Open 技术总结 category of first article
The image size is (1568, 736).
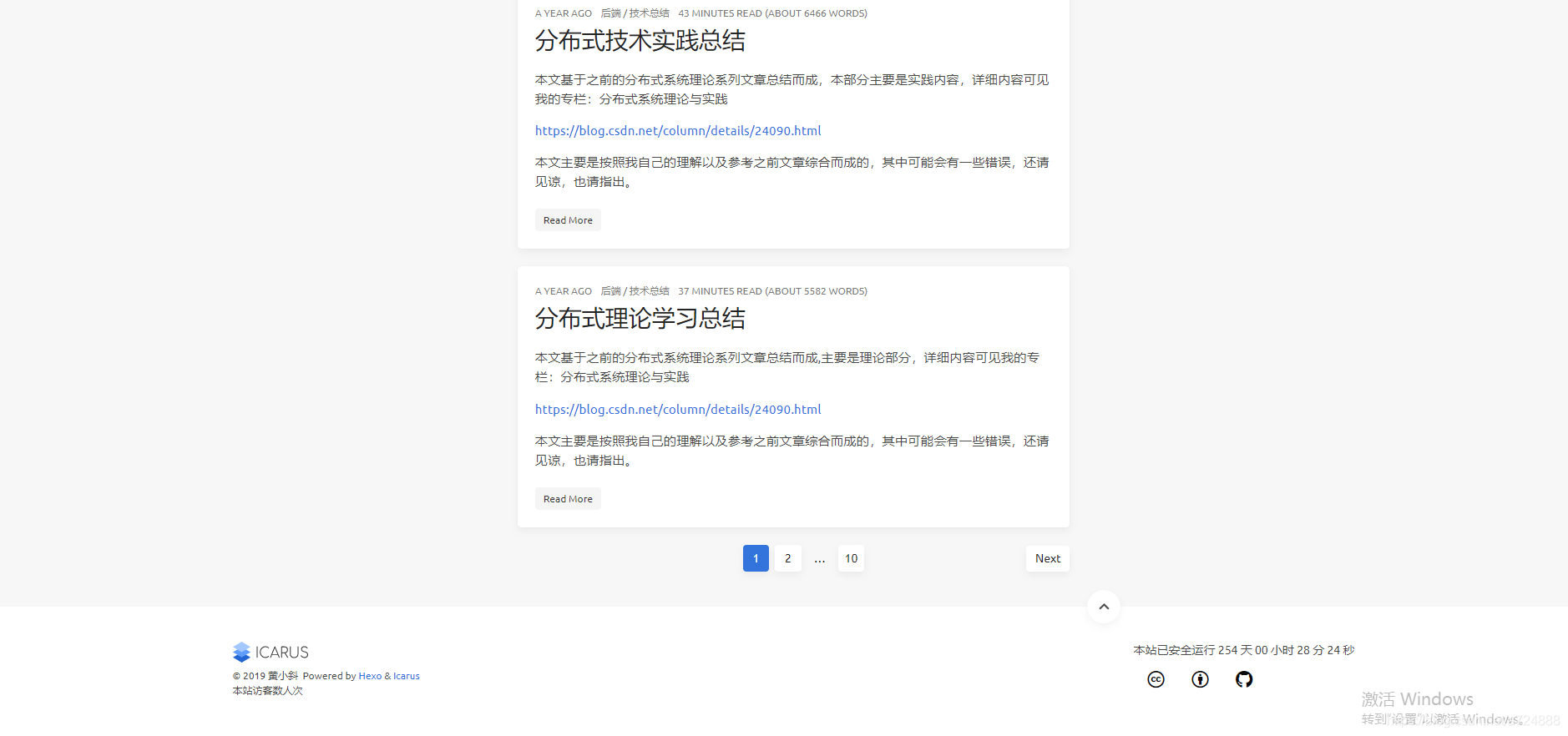click(x=649, y=13)
